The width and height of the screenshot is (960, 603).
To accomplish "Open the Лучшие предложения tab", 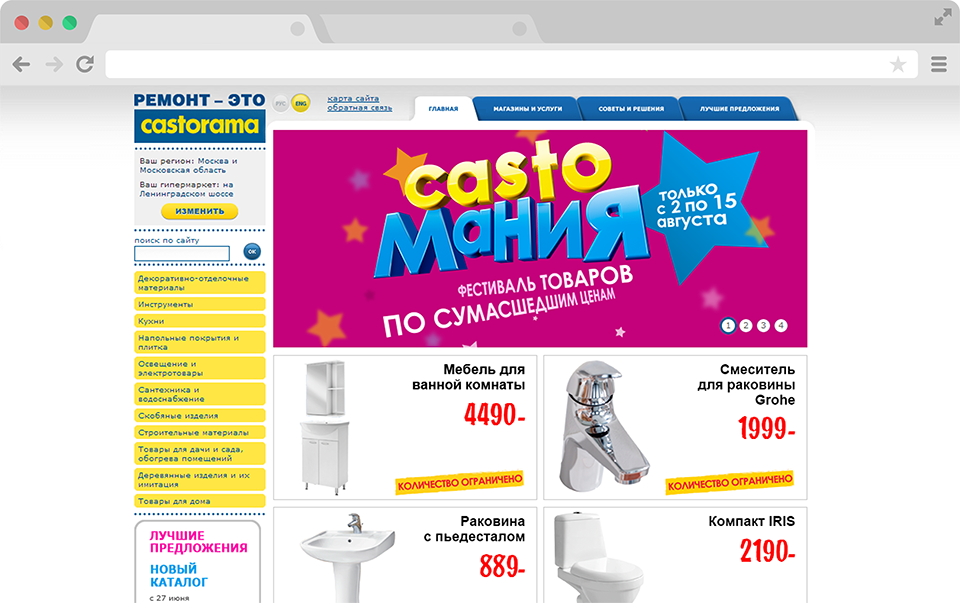I will point(739,108).
